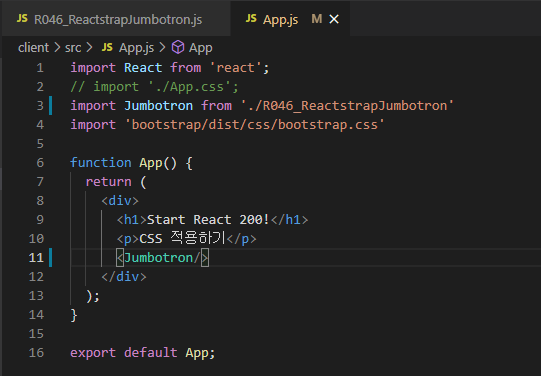The image size is (541, 376).
Task: Click the './R046_ReactstrapJumbotron' path string
Action: pyautogui.click(x=347, y=106)
